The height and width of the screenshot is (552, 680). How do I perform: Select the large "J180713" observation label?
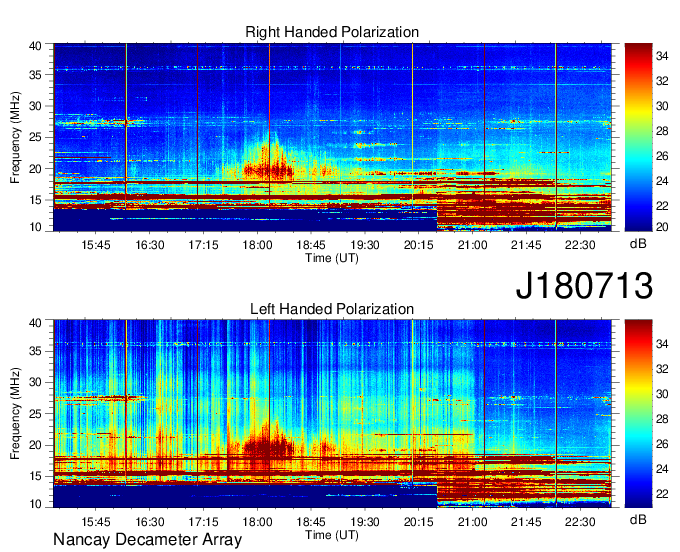click(584, 286)
